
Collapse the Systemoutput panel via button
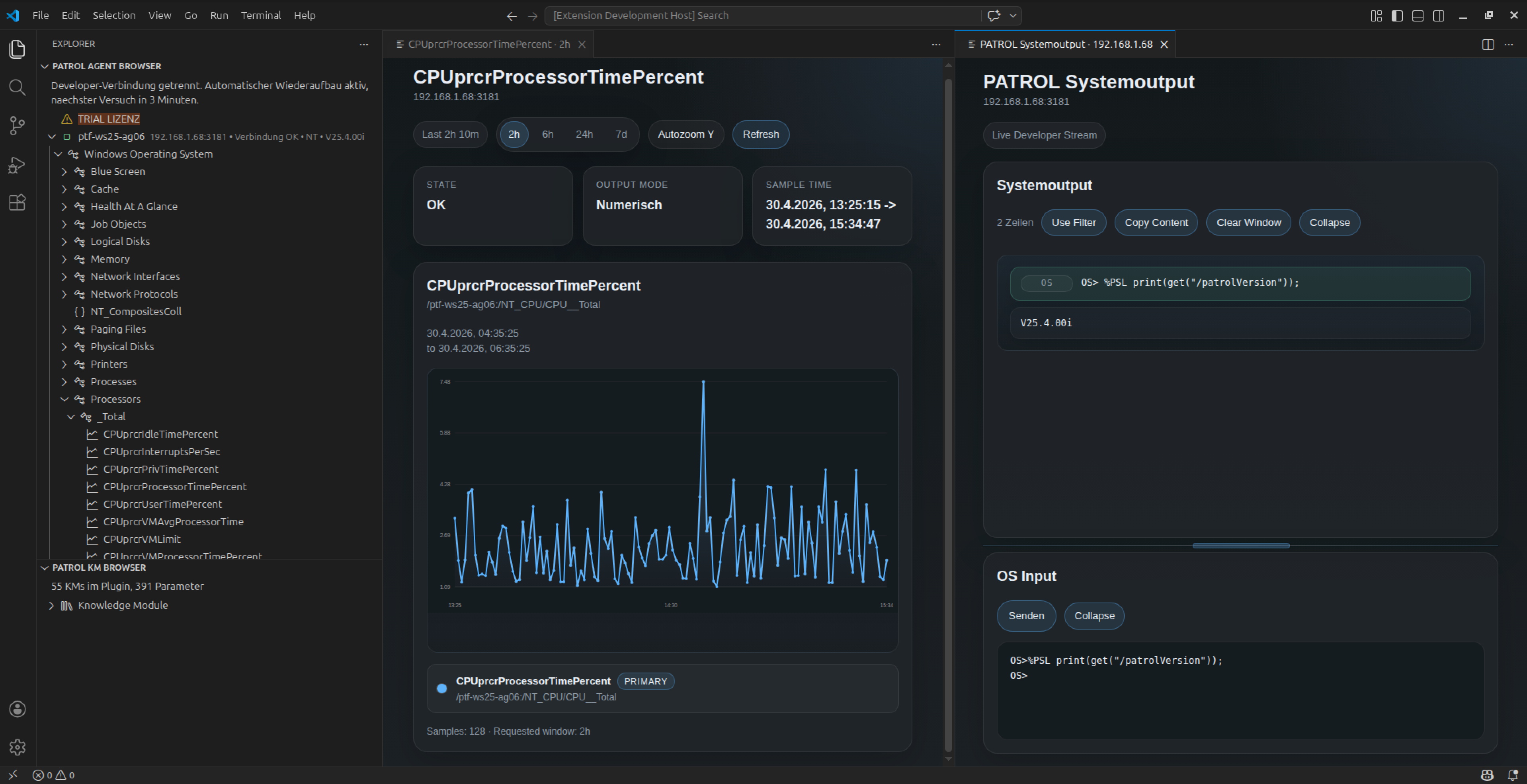click(1329, 223)
